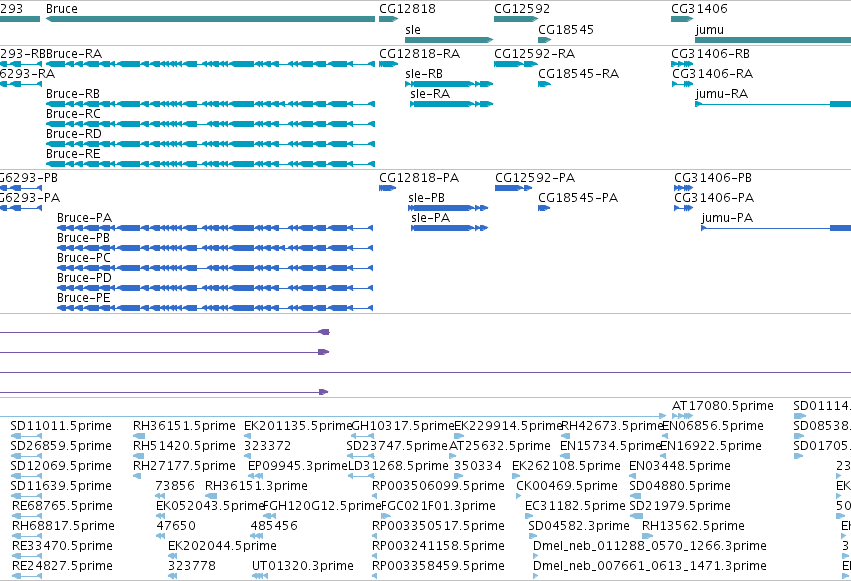Select the EN16922.5prime EST label
This screenshot has width=851, height=581.
tap(711, 446)
